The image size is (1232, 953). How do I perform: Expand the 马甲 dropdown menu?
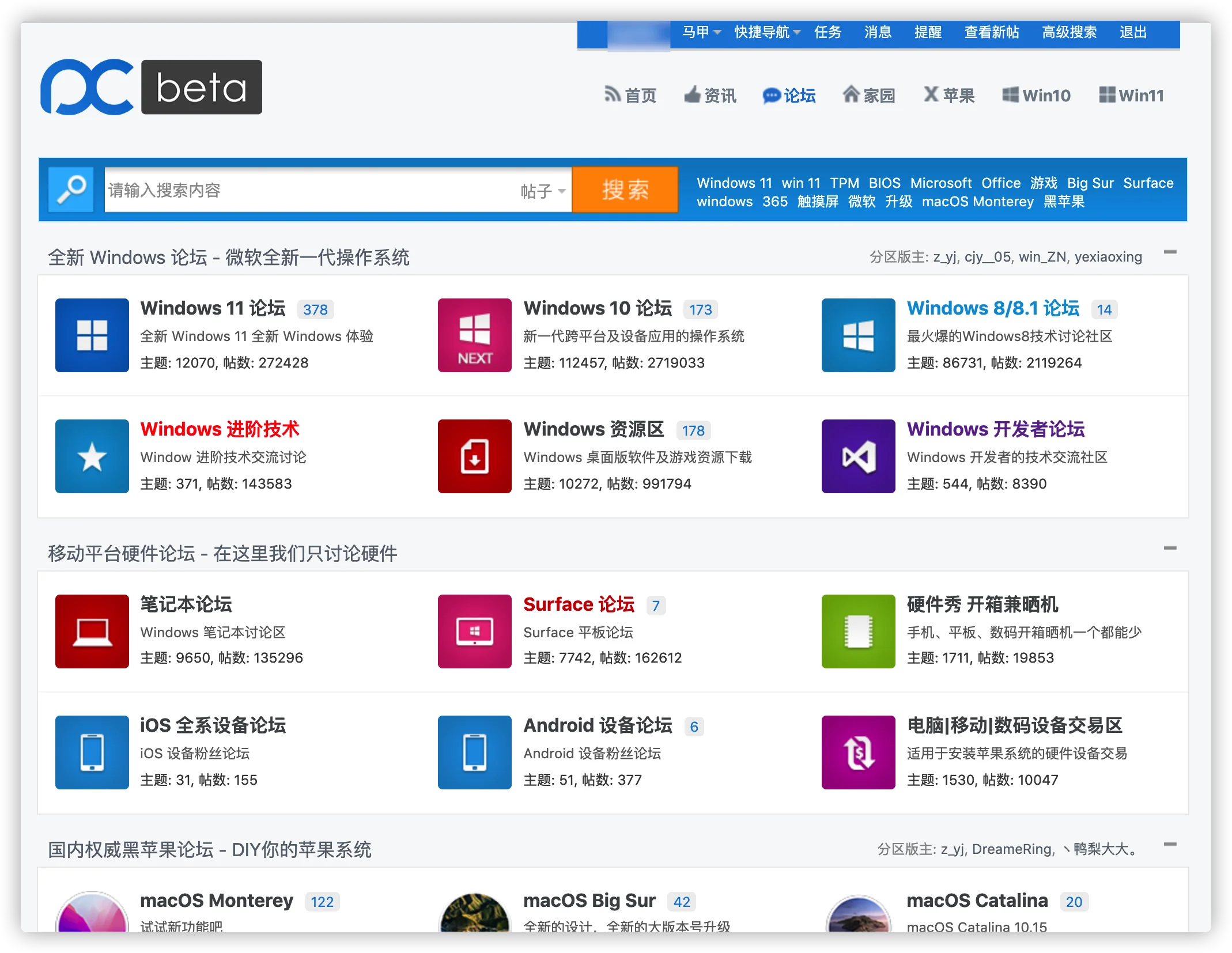tap(701, 32)
